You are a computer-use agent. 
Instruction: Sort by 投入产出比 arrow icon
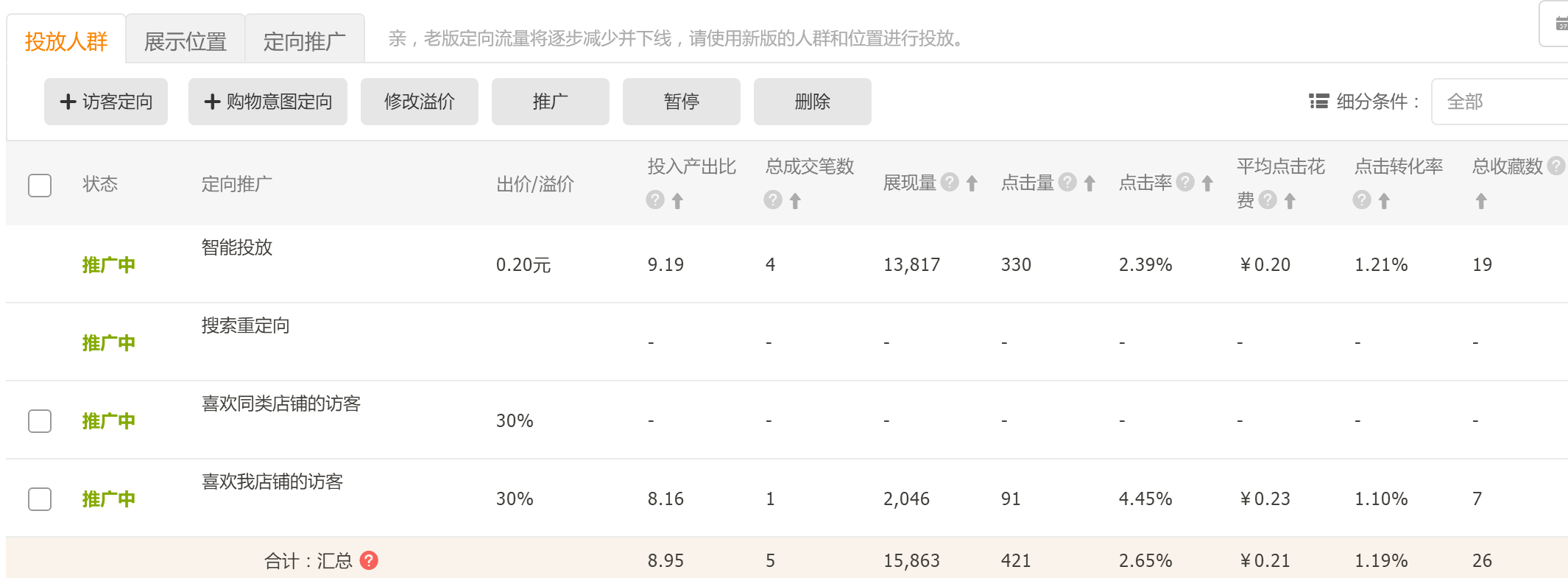click(677, 201)
